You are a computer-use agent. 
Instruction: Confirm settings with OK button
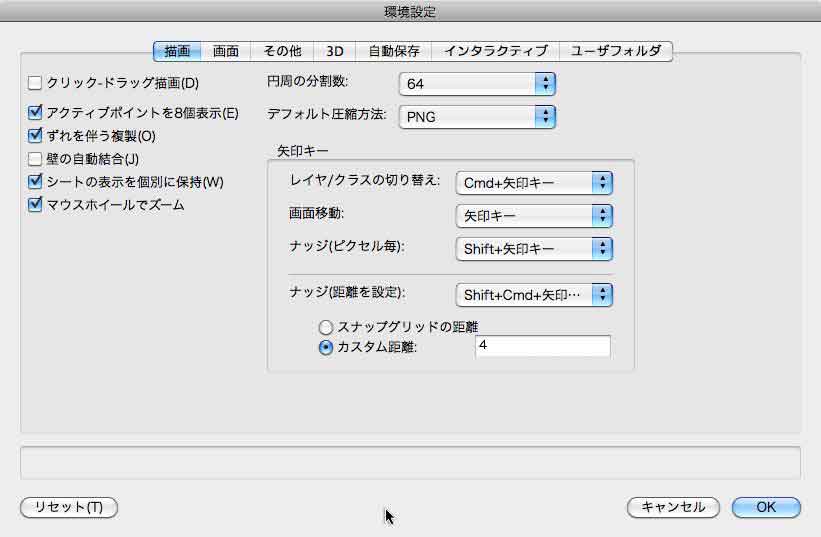pos(765,507)
